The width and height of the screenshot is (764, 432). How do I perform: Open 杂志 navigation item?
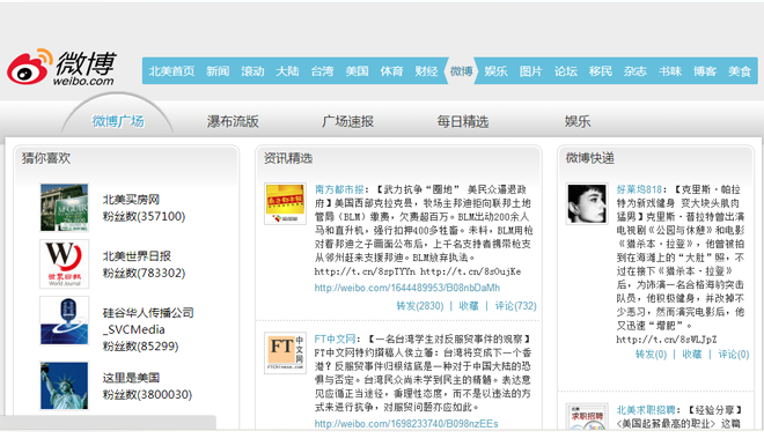[x=635, y=71]
